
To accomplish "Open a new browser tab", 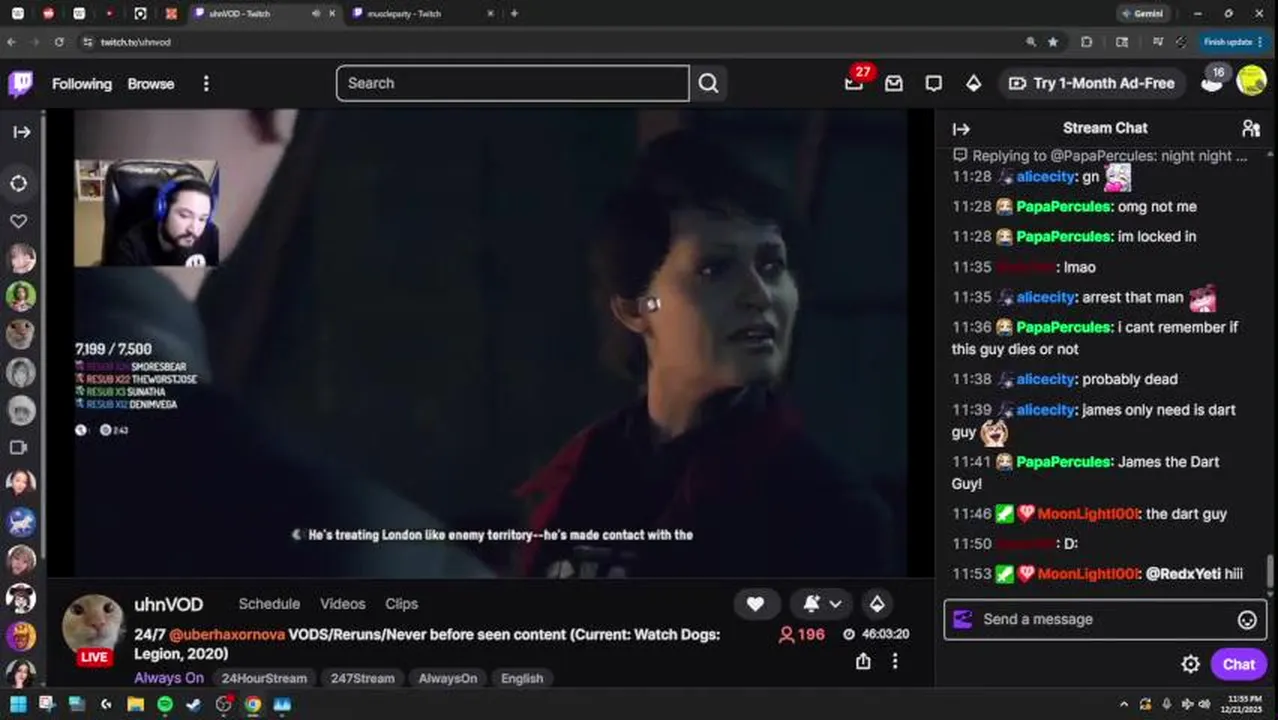I will (x=514, y=14).
